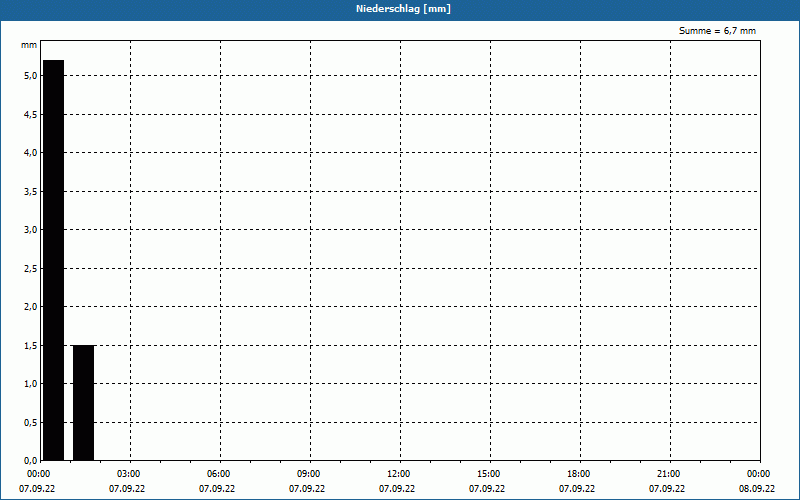
Task: Click the shorter 1,5 mm precipitation bar
Action: pos(83,402)
